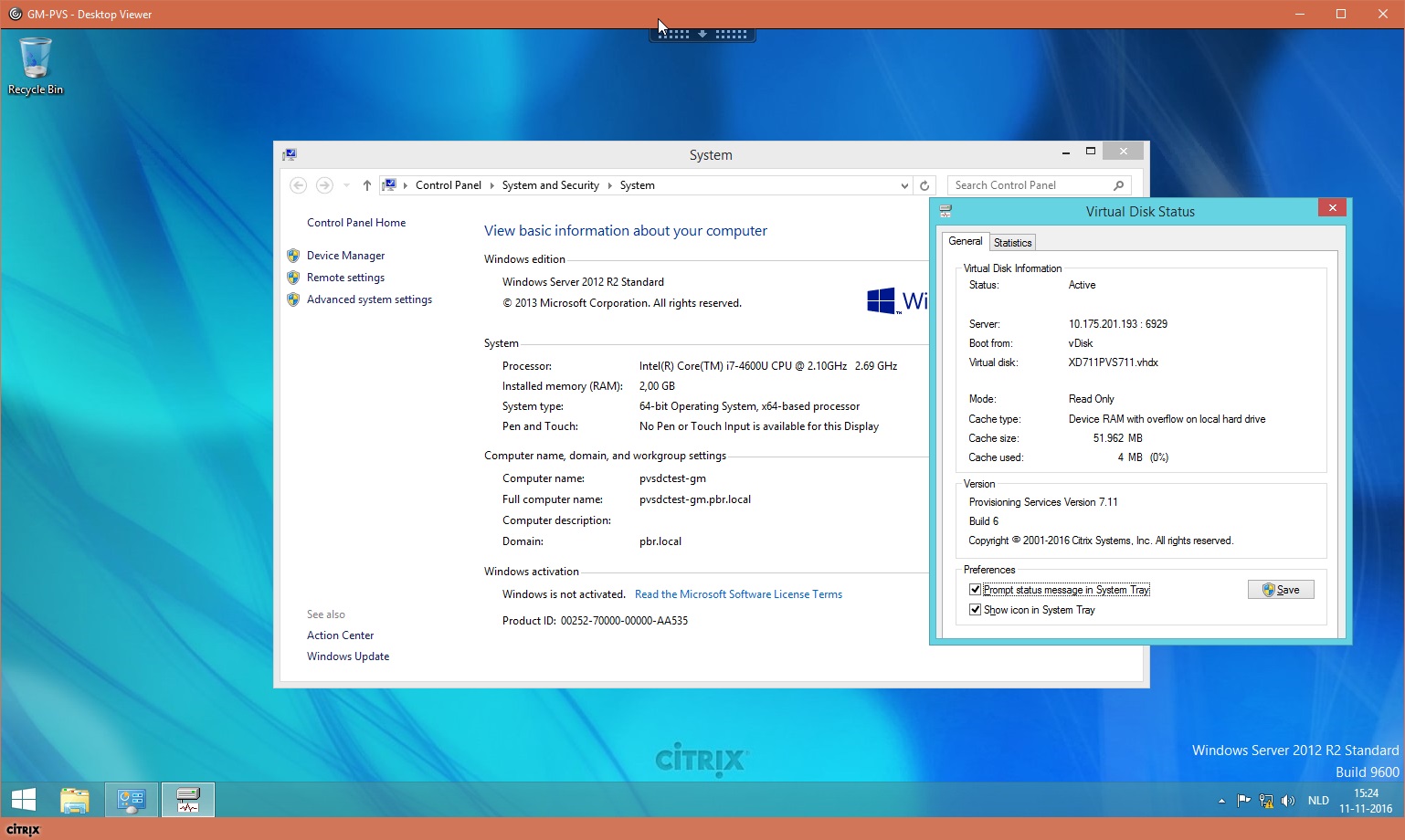Open Server Manager taskbar icon

(132, 801)
